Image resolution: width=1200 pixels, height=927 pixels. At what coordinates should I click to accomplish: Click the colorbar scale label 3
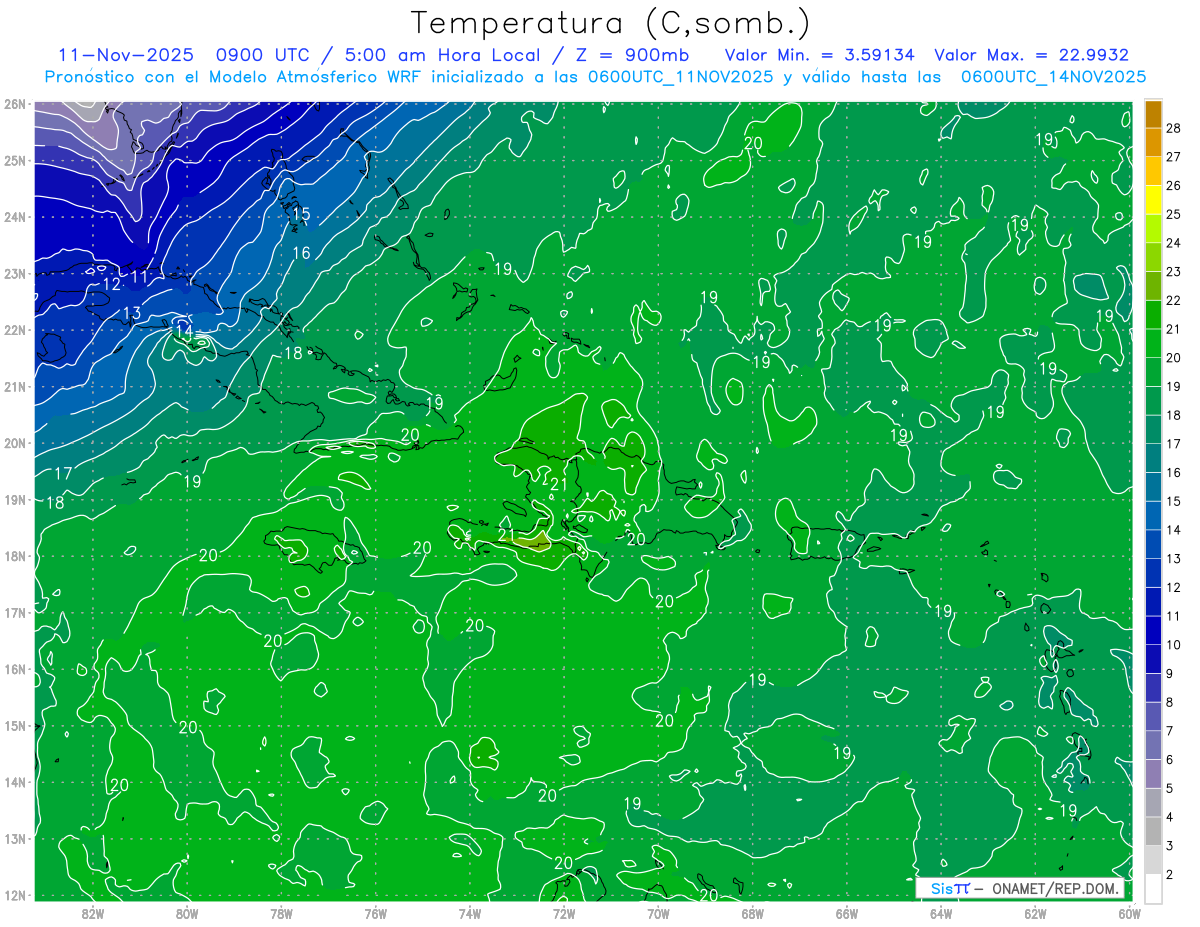[1170, 845]
